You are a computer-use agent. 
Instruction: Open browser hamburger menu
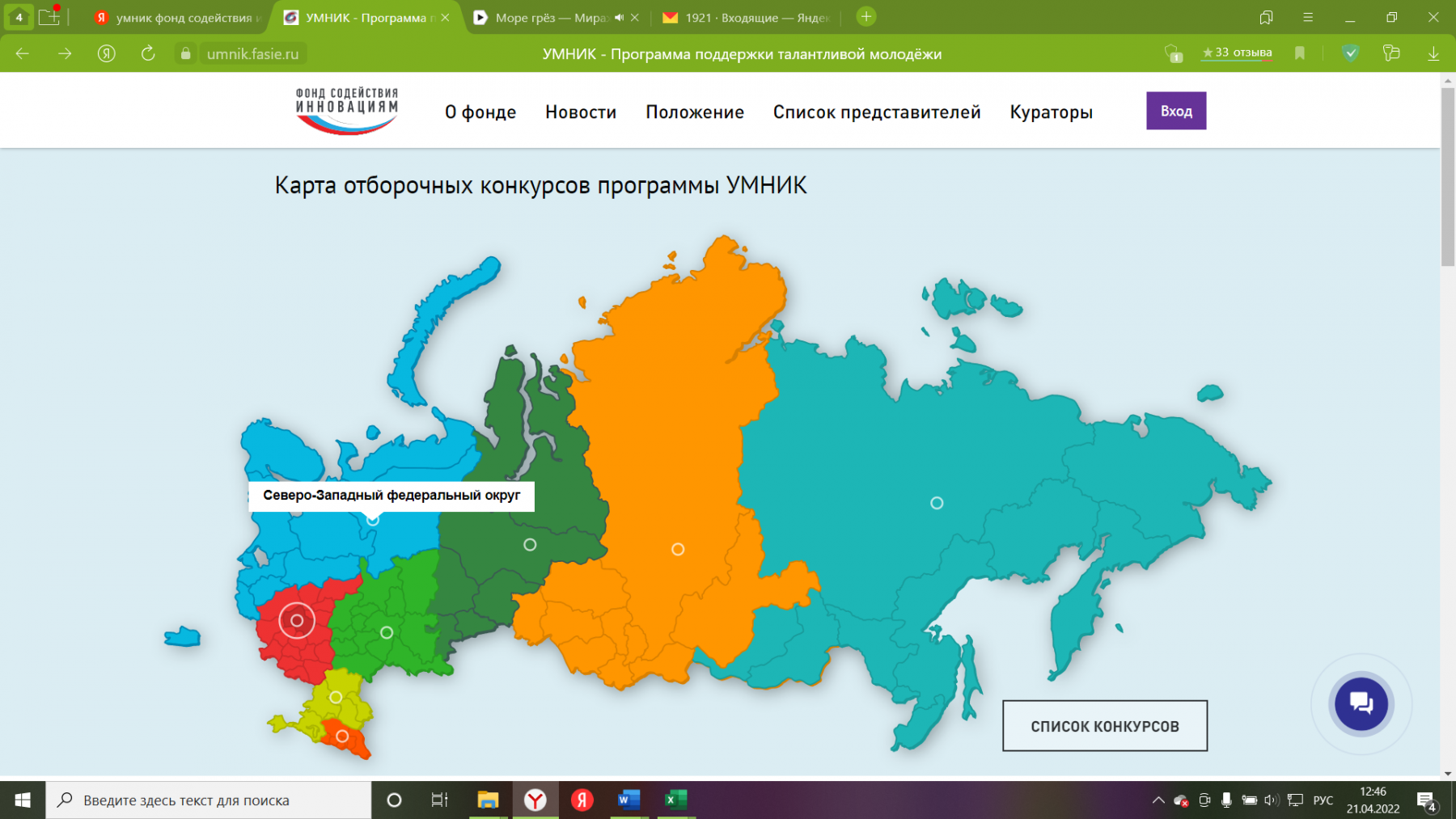click(1308, 17)
